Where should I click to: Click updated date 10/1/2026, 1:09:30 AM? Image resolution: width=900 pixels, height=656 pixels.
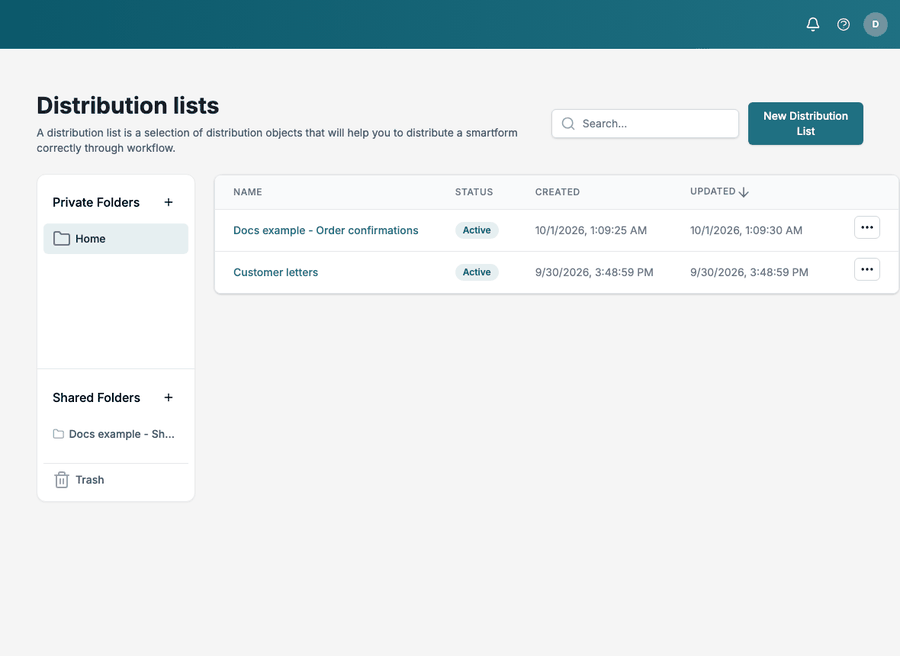coord(746,230)
